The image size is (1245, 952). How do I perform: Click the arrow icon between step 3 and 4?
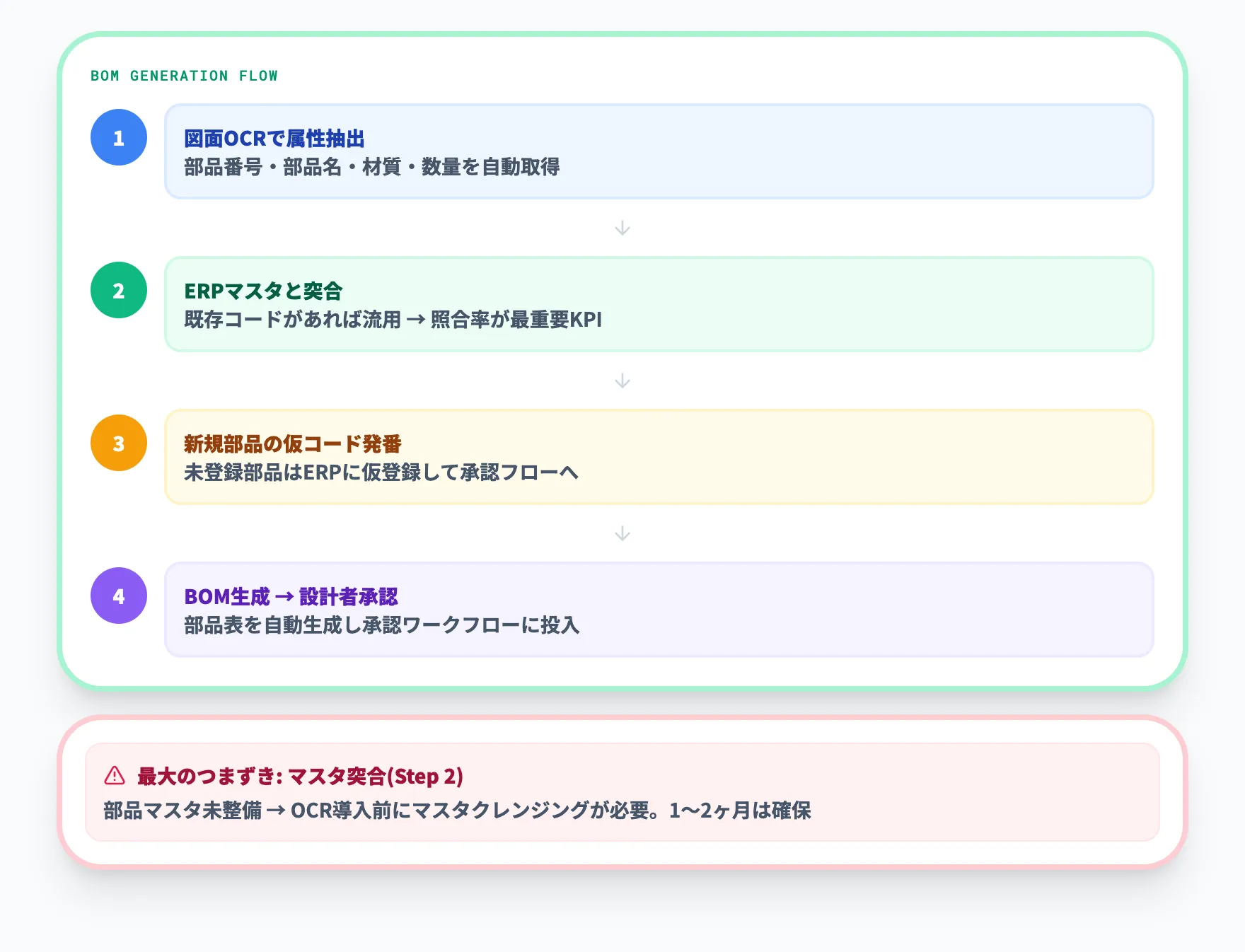pyautogui.click(x=622, y=533)
